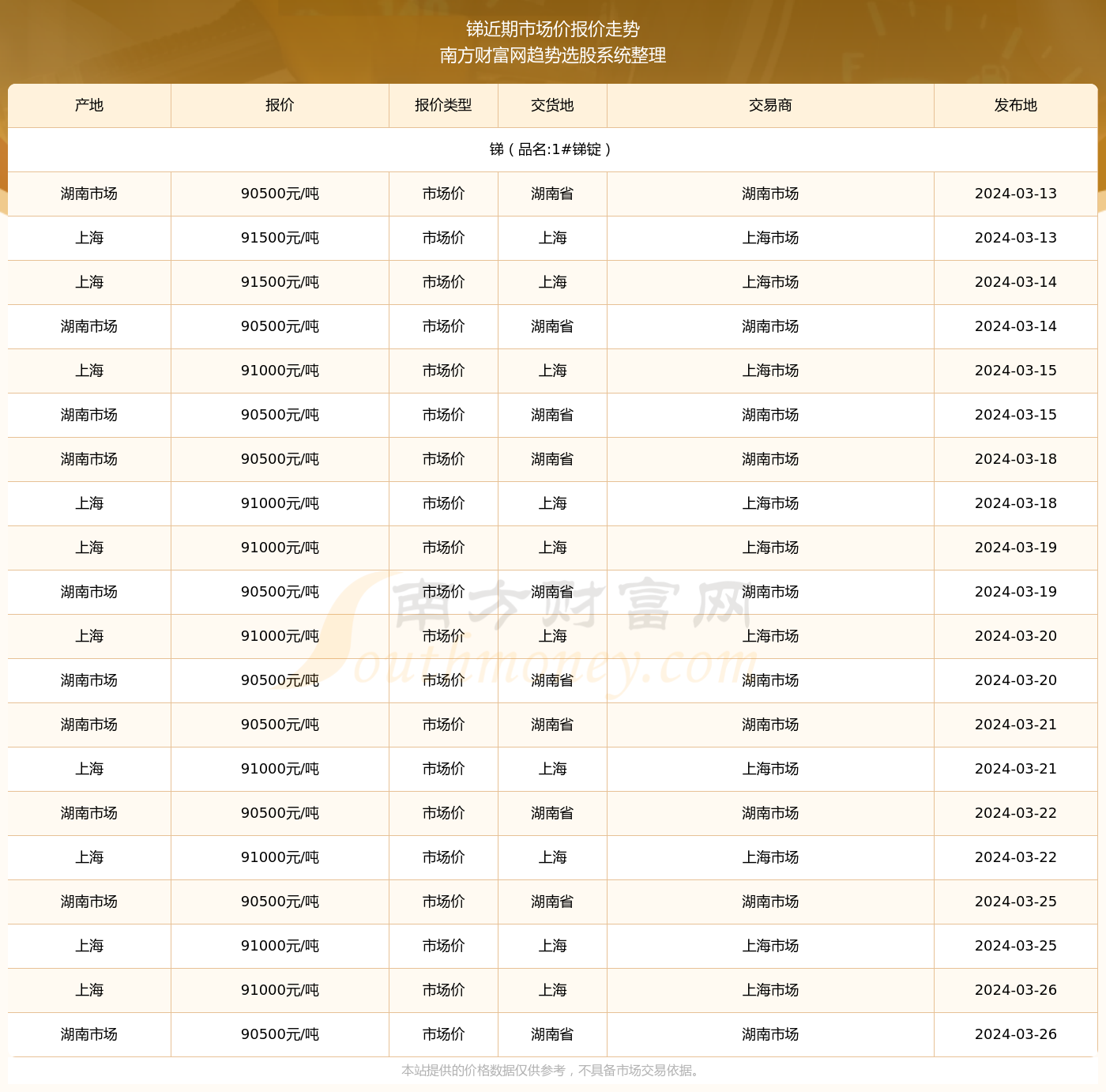
Task: Click the product row 锑（品名:1#锑锭）
Action: [x=553, y=149]
